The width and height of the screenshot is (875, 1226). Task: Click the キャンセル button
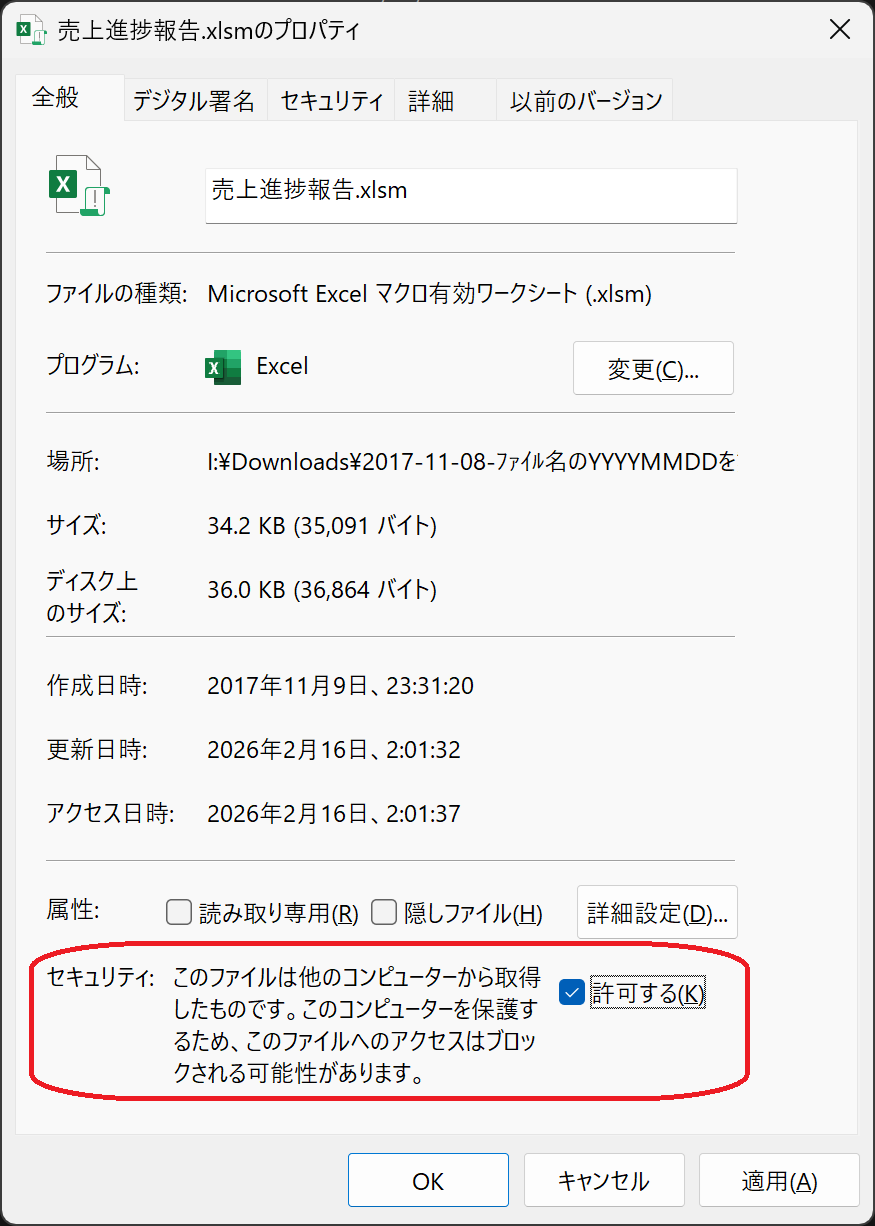click(x=603, y=1181)
